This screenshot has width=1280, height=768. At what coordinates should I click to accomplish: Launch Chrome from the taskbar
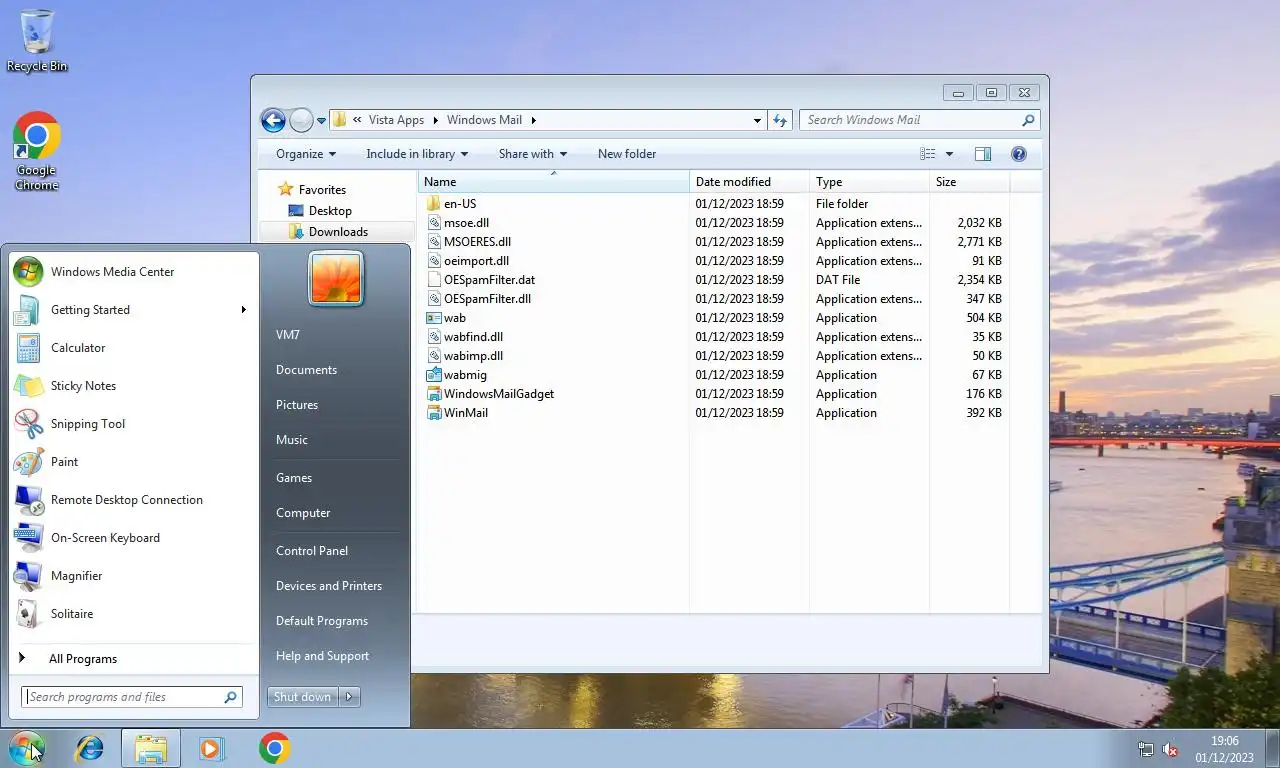pos(274,748)
